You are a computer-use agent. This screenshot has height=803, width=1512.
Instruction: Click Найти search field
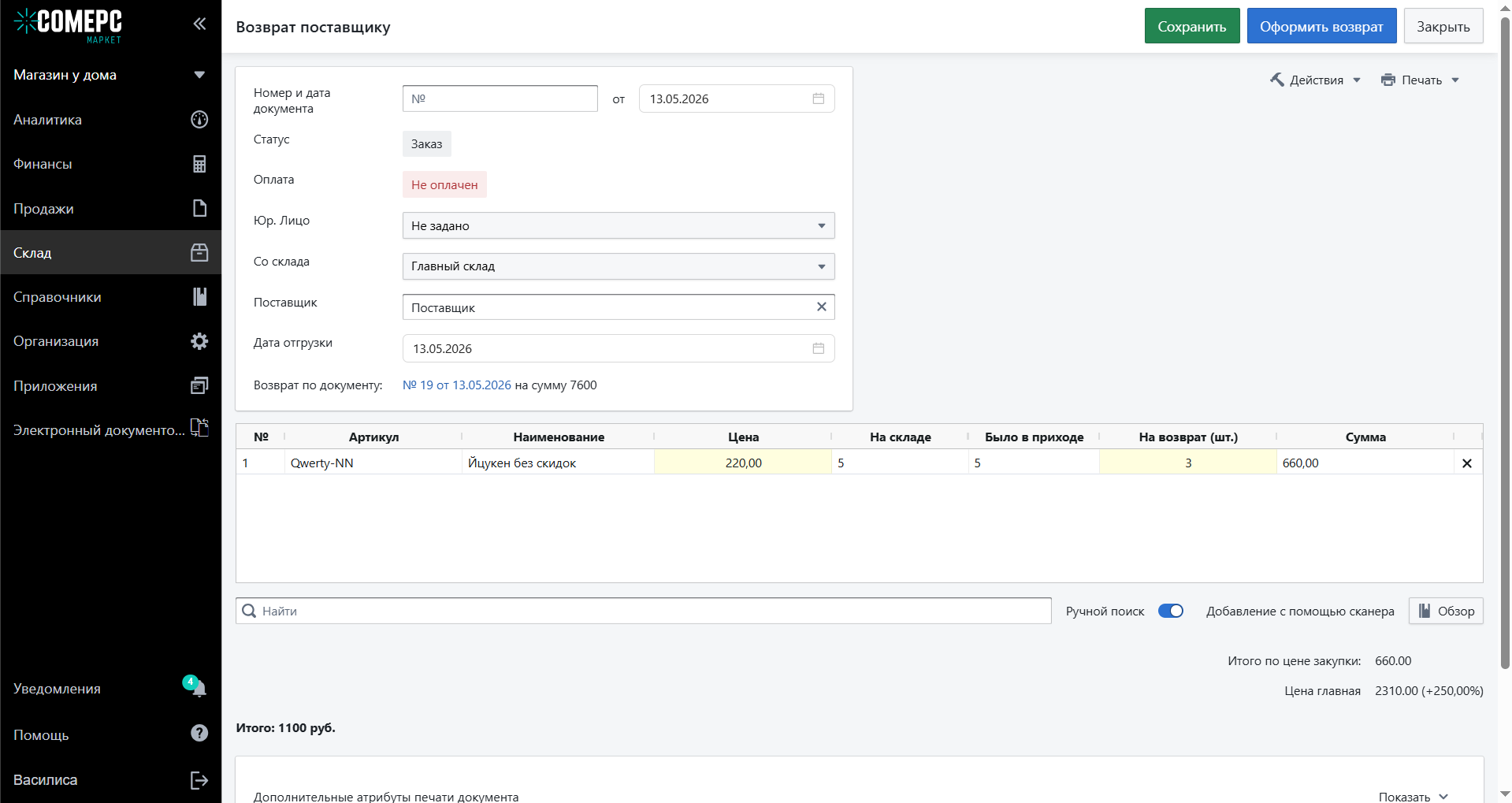[644, 611]
